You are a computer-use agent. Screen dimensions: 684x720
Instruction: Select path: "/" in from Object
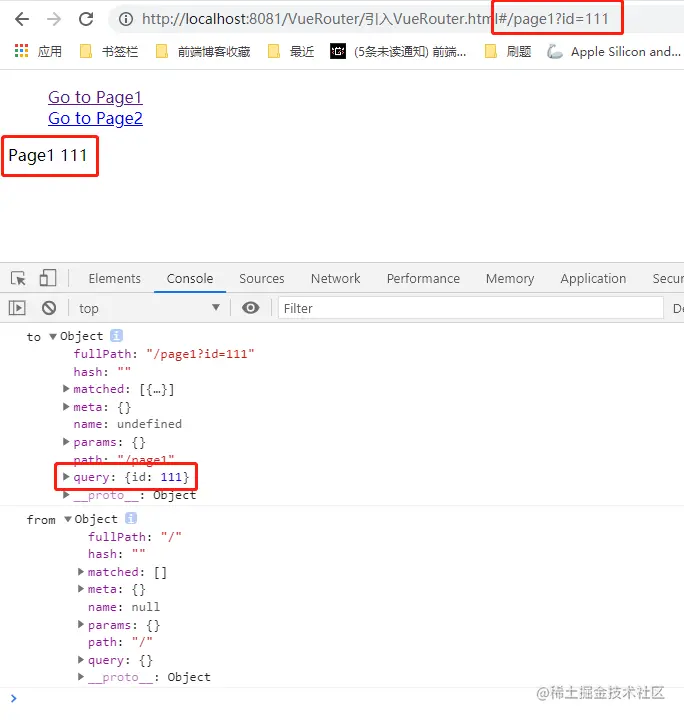[120, 642]
